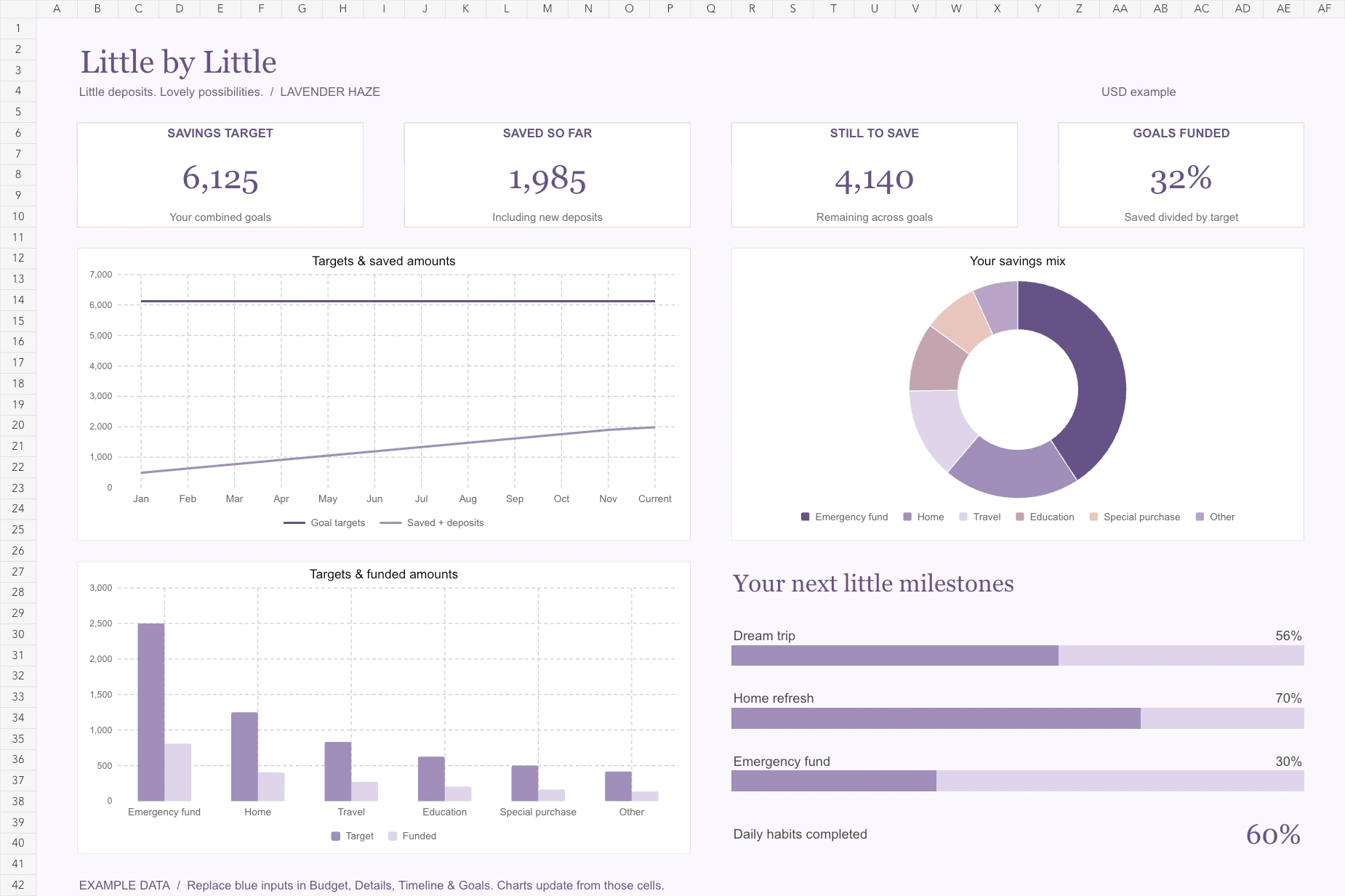Click the "Funded" bar chart legend swatch
Viewport: 1345px width, 896px height.
coord(393,836)
